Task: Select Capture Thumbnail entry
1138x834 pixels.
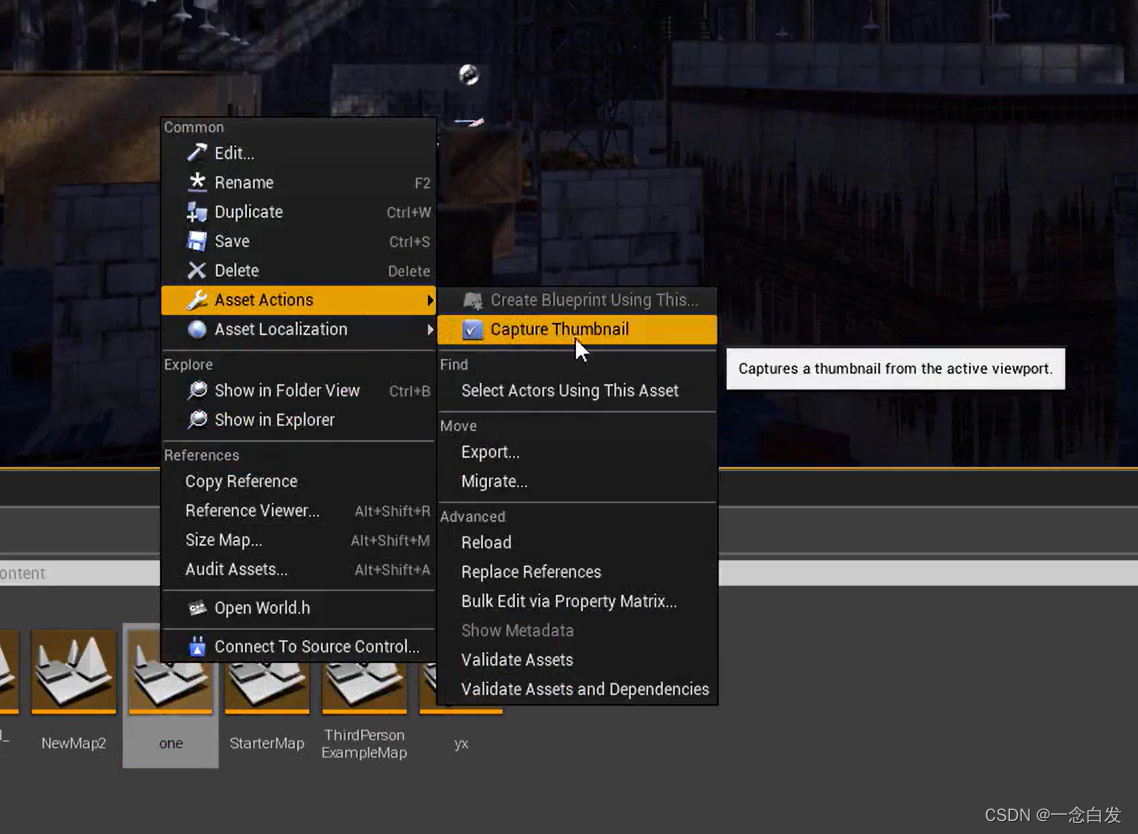Action: click(x=577, y=329)
